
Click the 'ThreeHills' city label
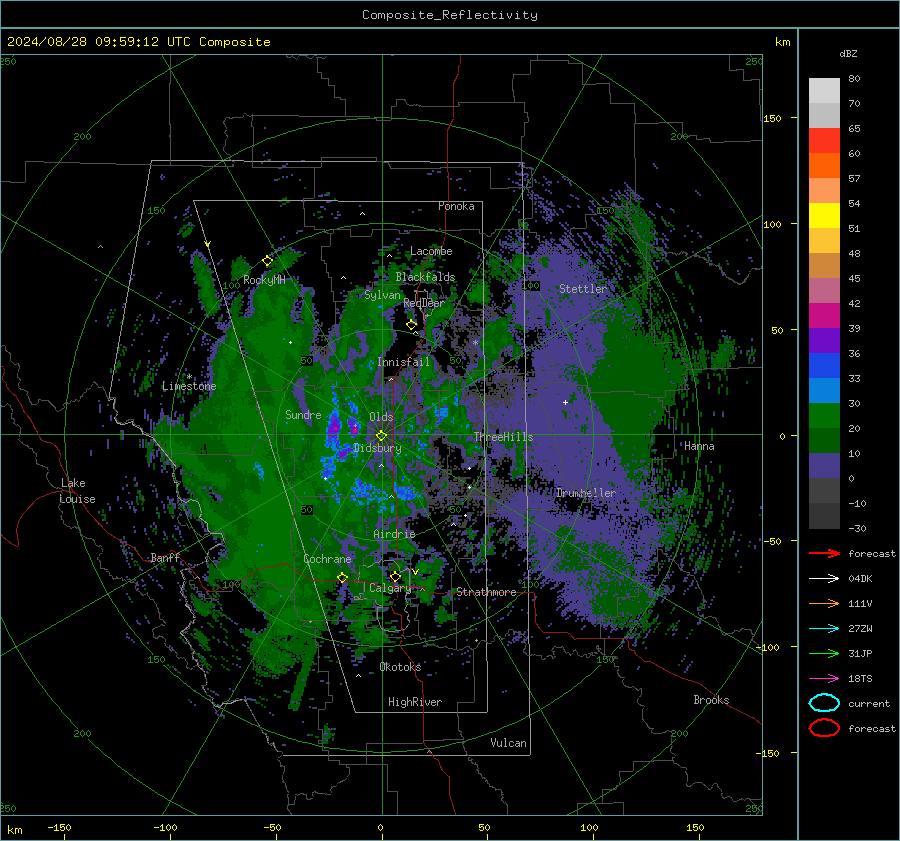point(503,437)
